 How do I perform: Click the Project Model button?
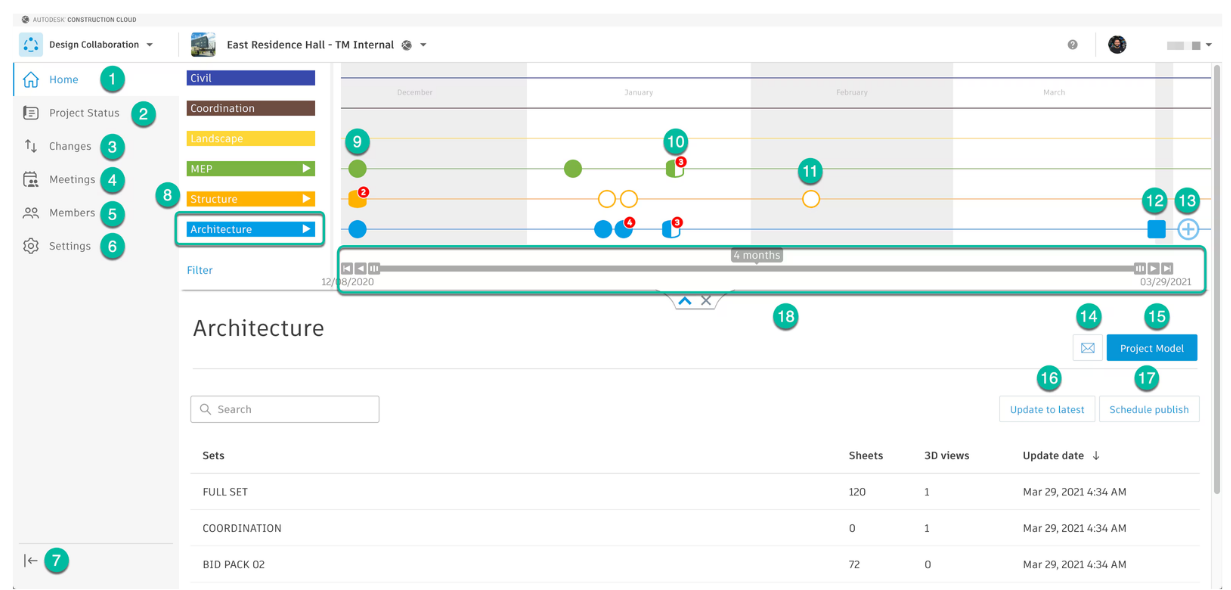coord(1151,347)
